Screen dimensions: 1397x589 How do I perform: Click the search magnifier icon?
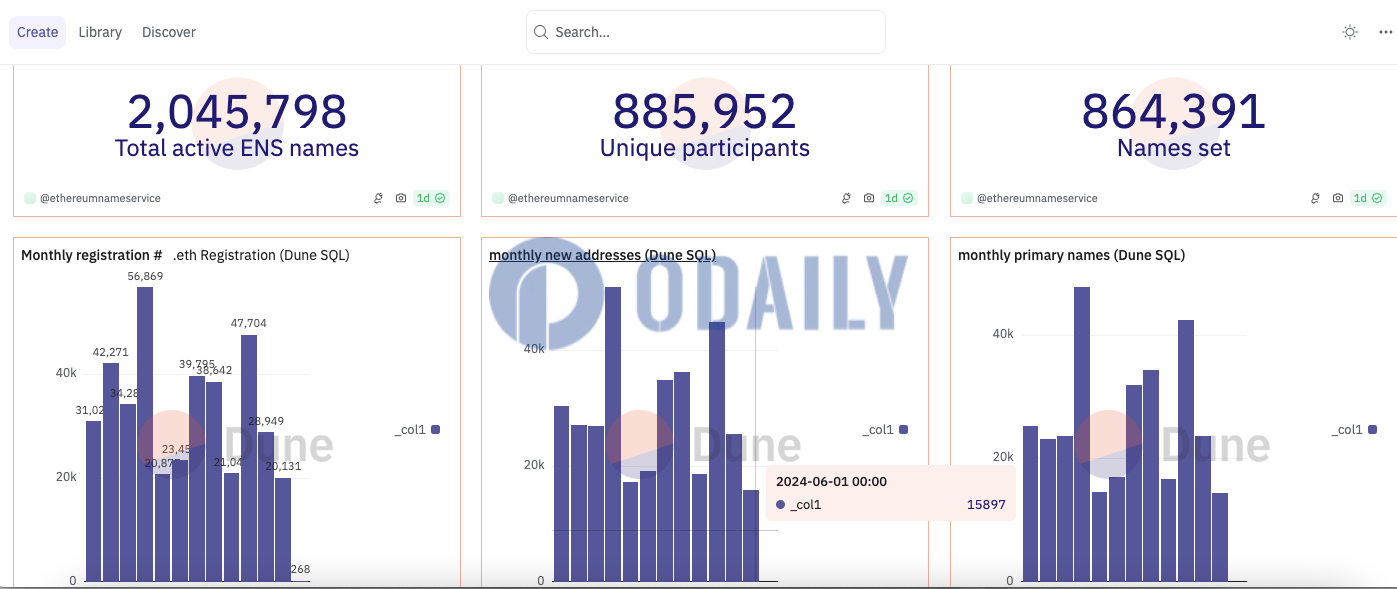pyautogui.click(x=541, y=32)
